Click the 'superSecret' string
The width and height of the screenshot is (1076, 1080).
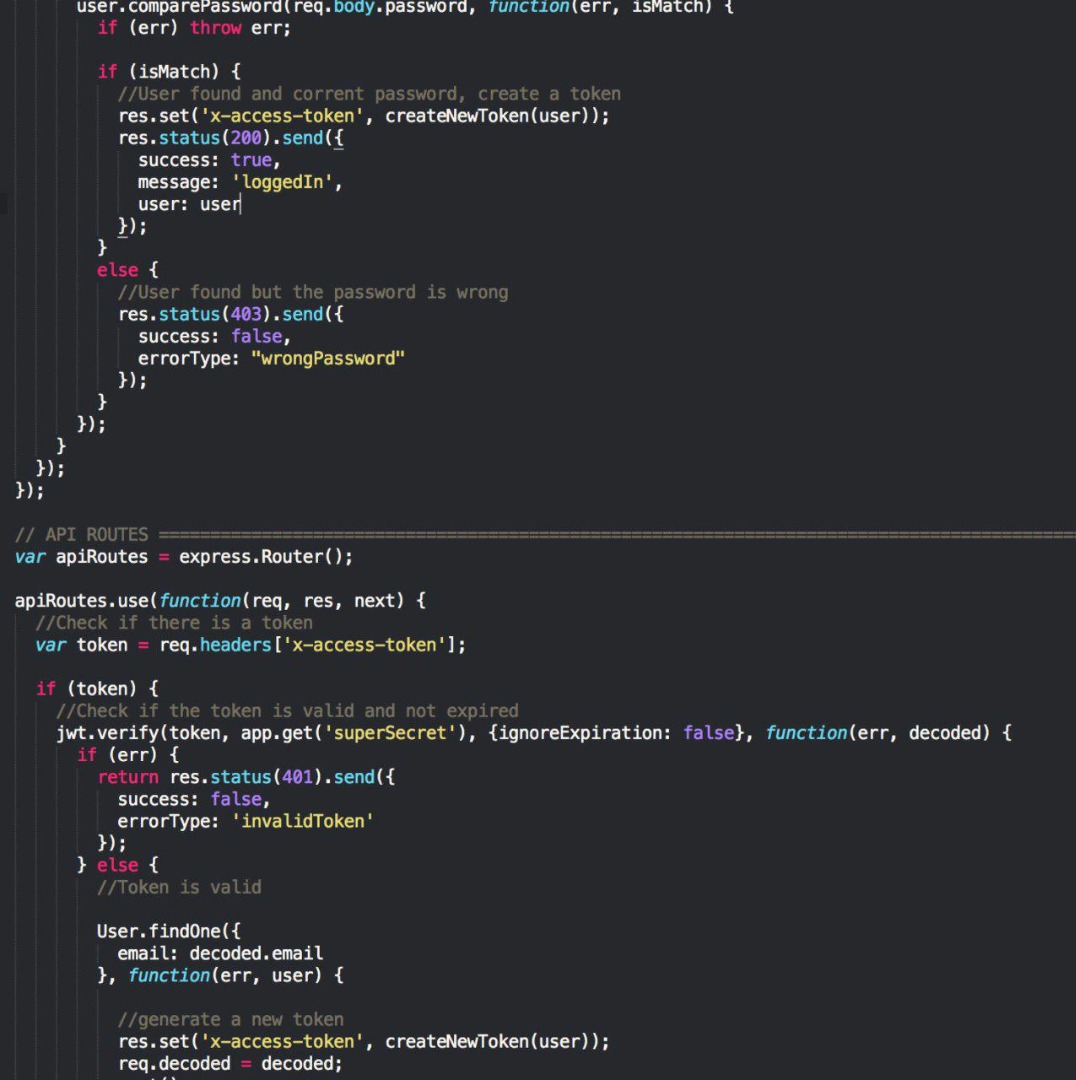click(x=390, y=733)
